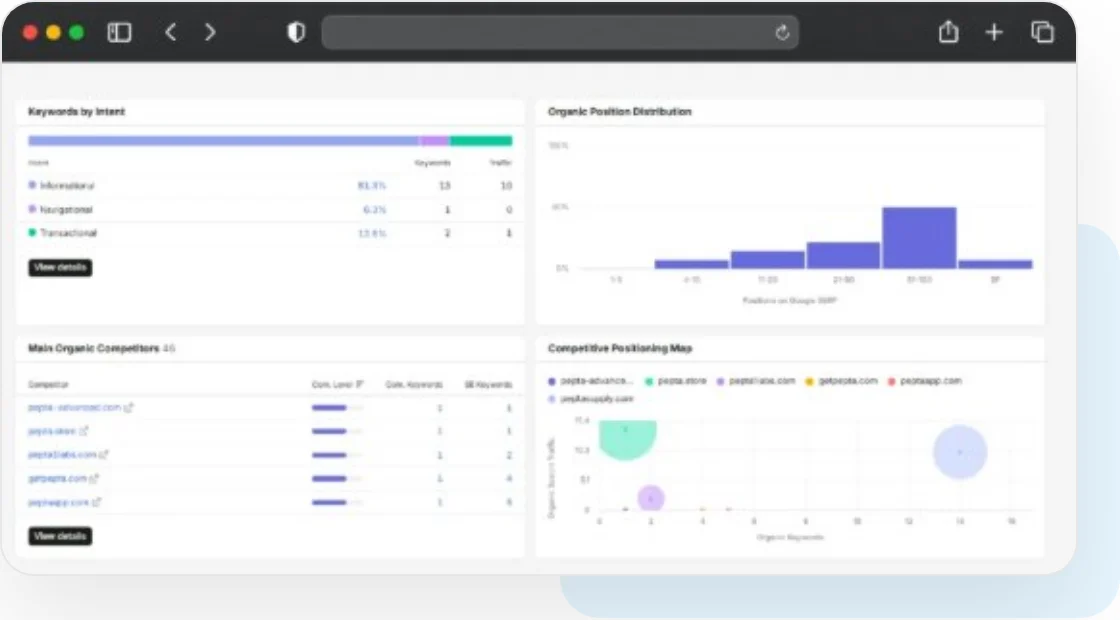Select the Com. Keywords column header
This screenshot has height=620, width=1120.
point(414,384)
